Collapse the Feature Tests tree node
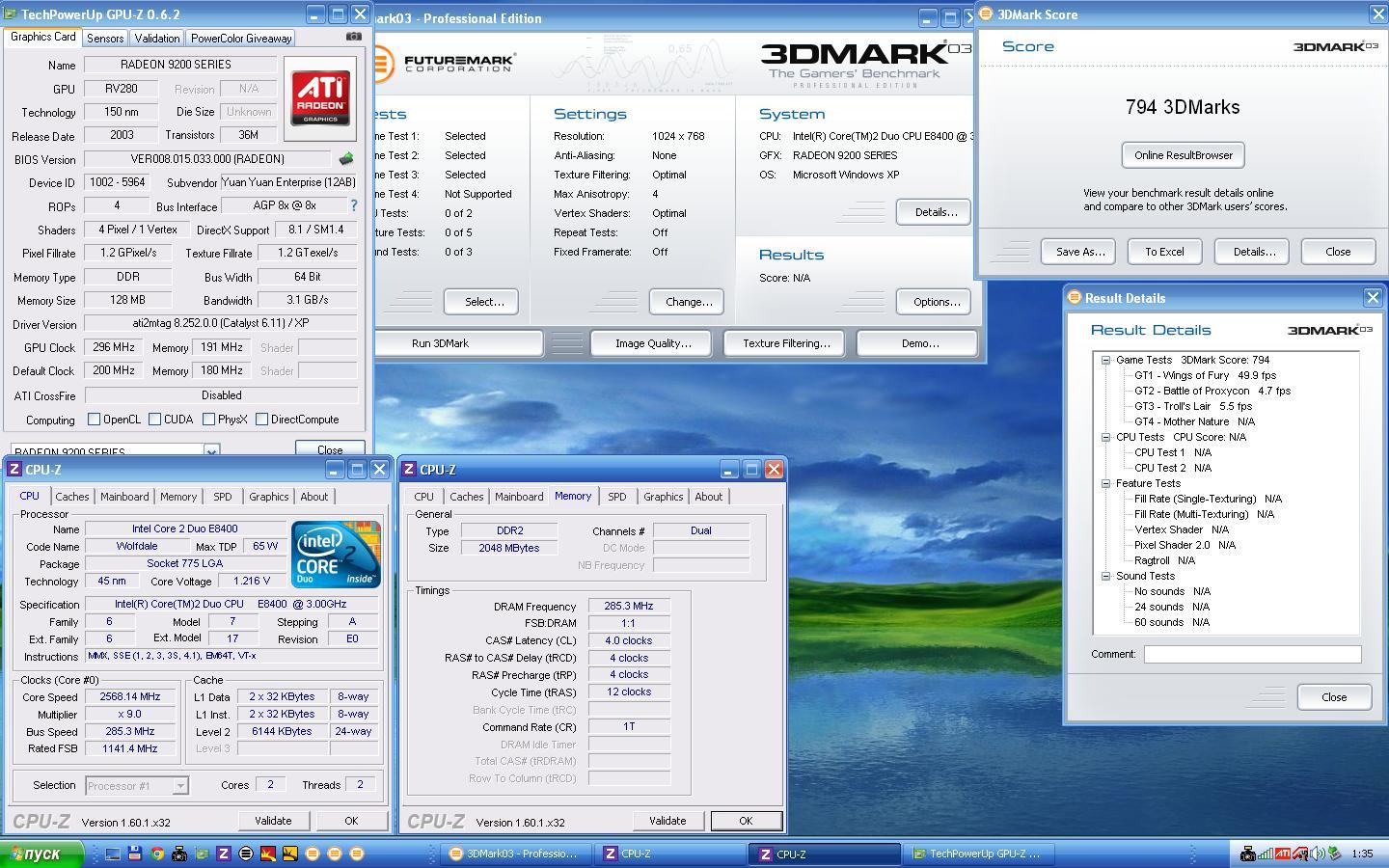Screen dimensions: 1389x868 (x=1105, y=483)
